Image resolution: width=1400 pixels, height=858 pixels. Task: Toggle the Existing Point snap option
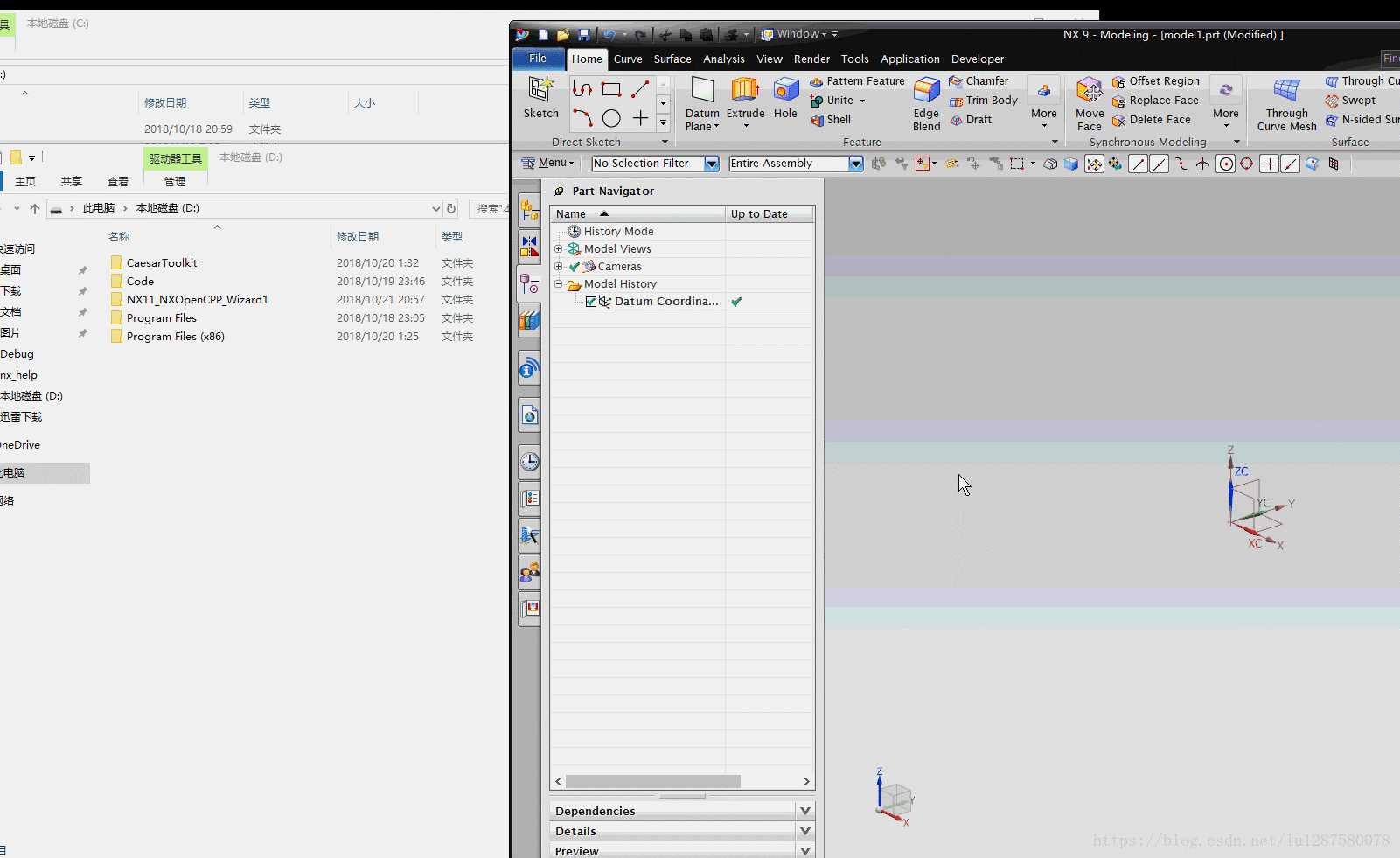point(1270,164)
